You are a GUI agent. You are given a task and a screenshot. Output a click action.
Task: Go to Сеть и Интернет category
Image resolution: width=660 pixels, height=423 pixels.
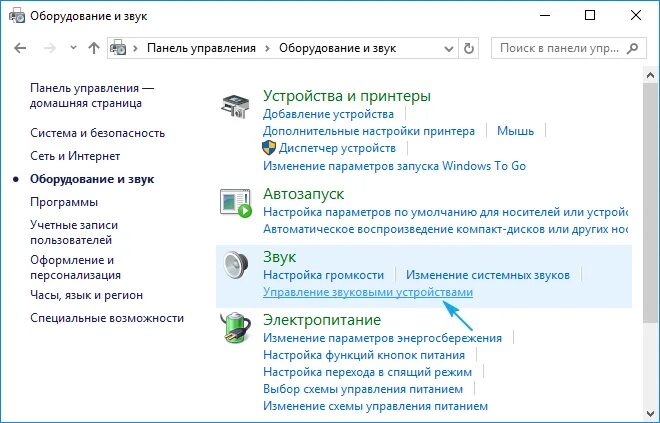click(x=75, y=156)
